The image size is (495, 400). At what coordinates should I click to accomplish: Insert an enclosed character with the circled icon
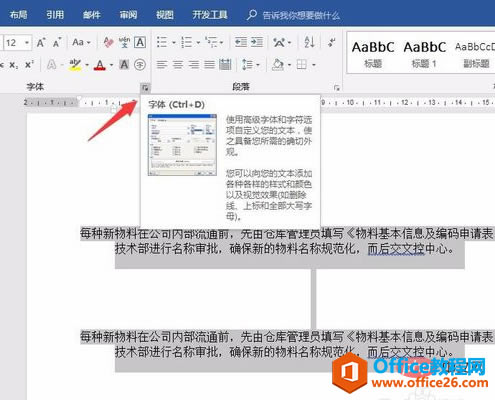pos(140,65)
